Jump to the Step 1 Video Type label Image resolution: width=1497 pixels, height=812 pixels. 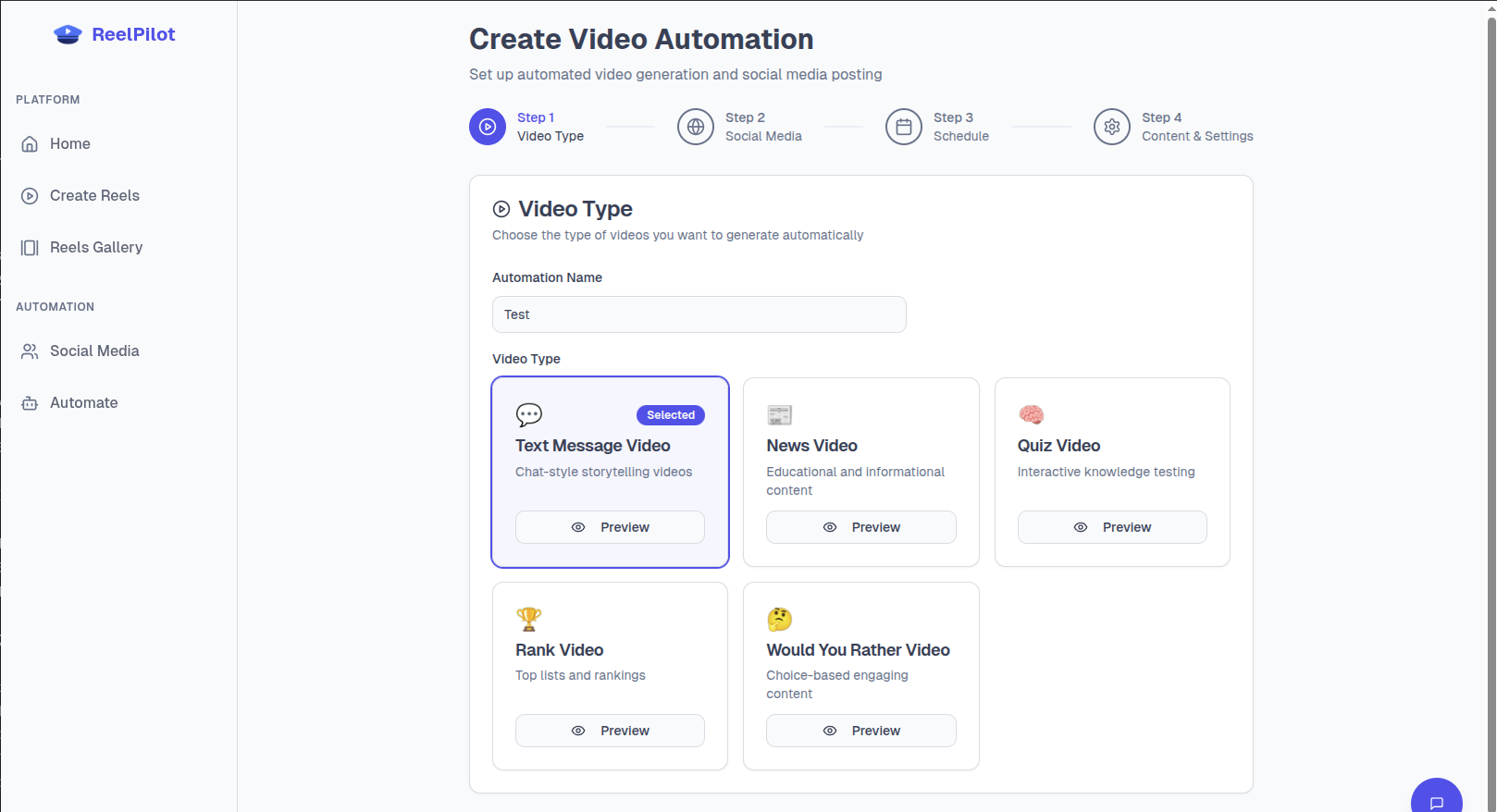tap(551, 127)
